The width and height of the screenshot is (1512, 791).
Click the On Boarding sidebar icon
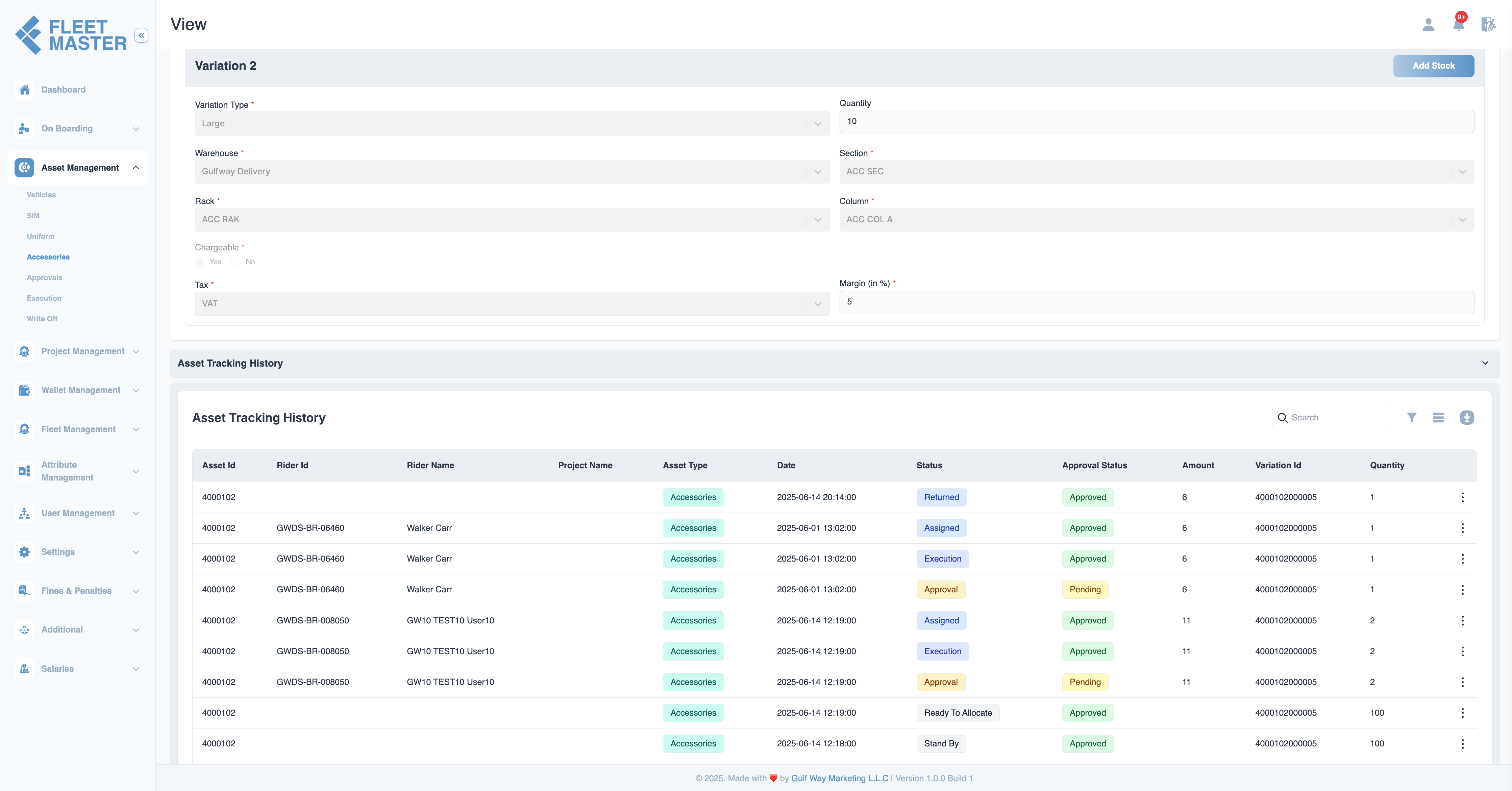tap(24, 128)
